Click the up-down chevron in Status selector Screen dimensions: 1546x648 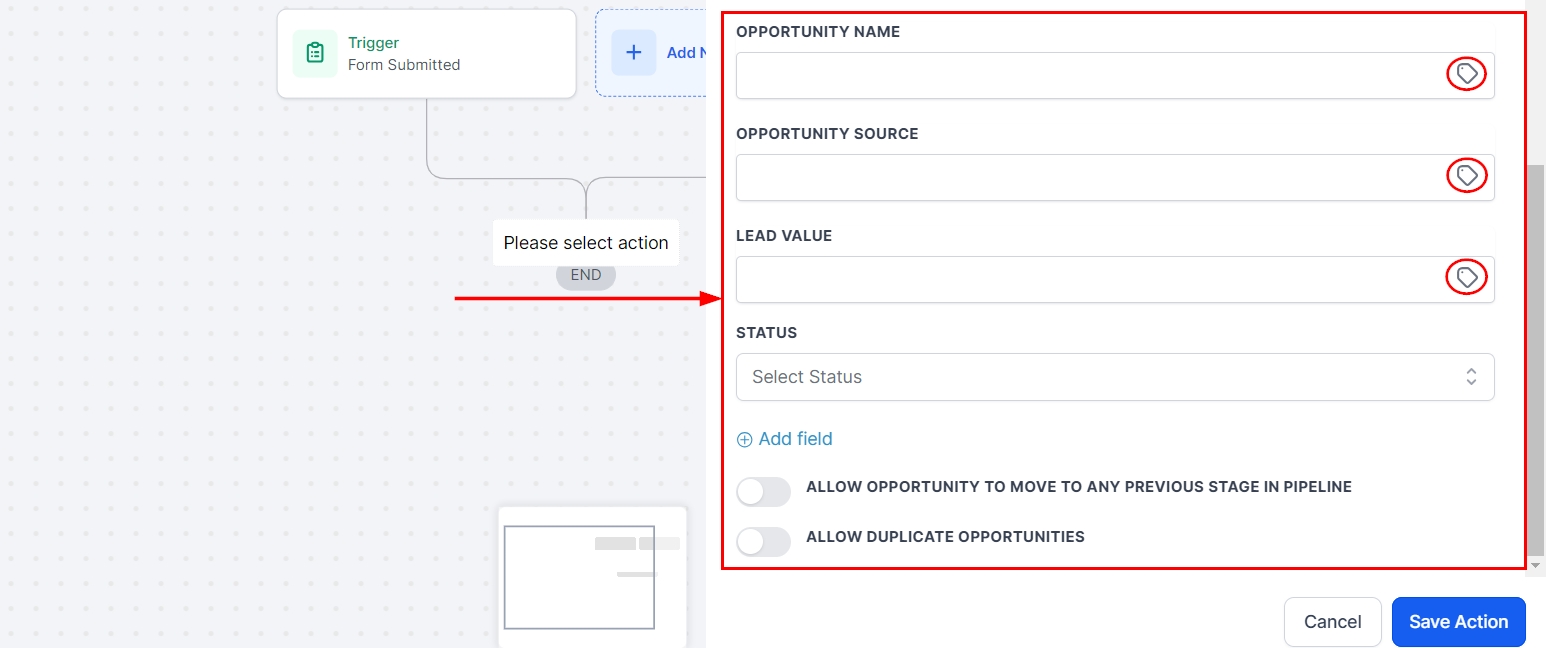click(x=1471, y=377)
